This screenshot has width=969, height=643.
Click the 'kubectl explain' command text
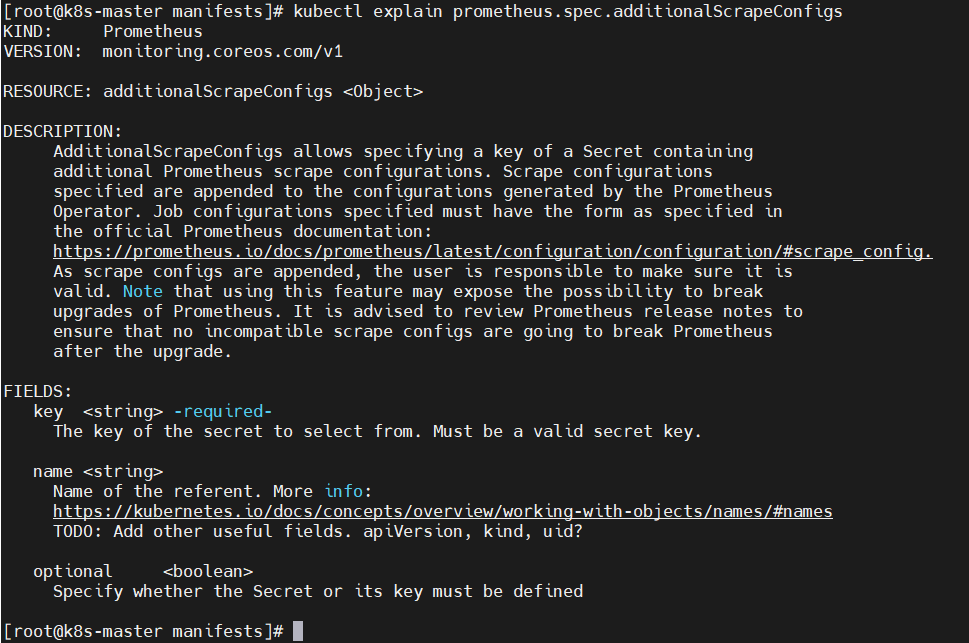(368, 12)
